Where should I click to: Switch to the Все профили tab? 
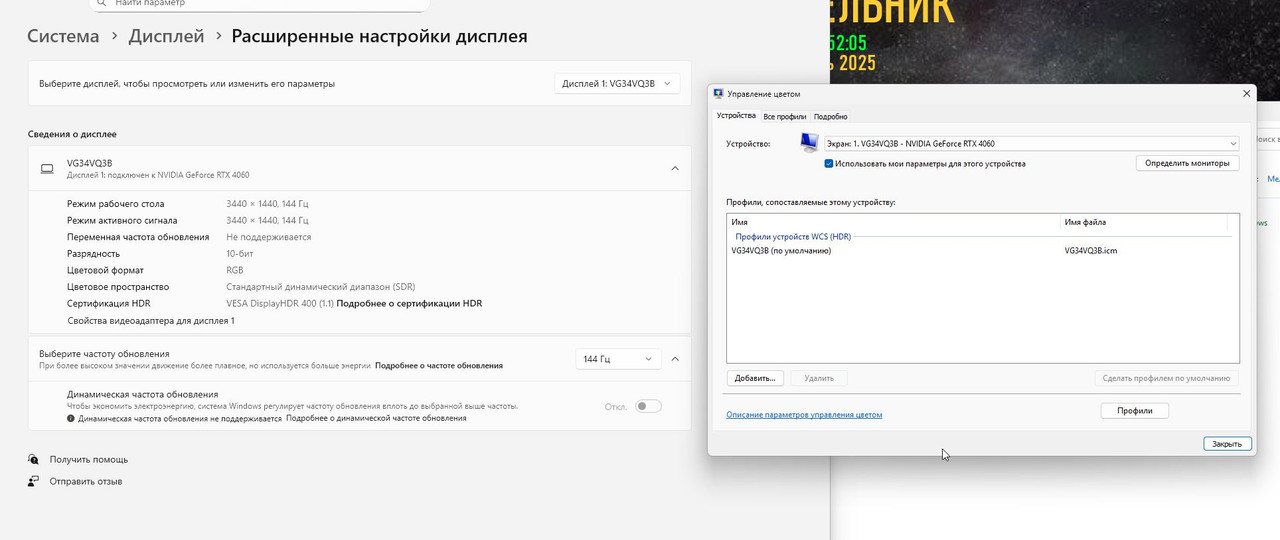[x=785, y=117]
